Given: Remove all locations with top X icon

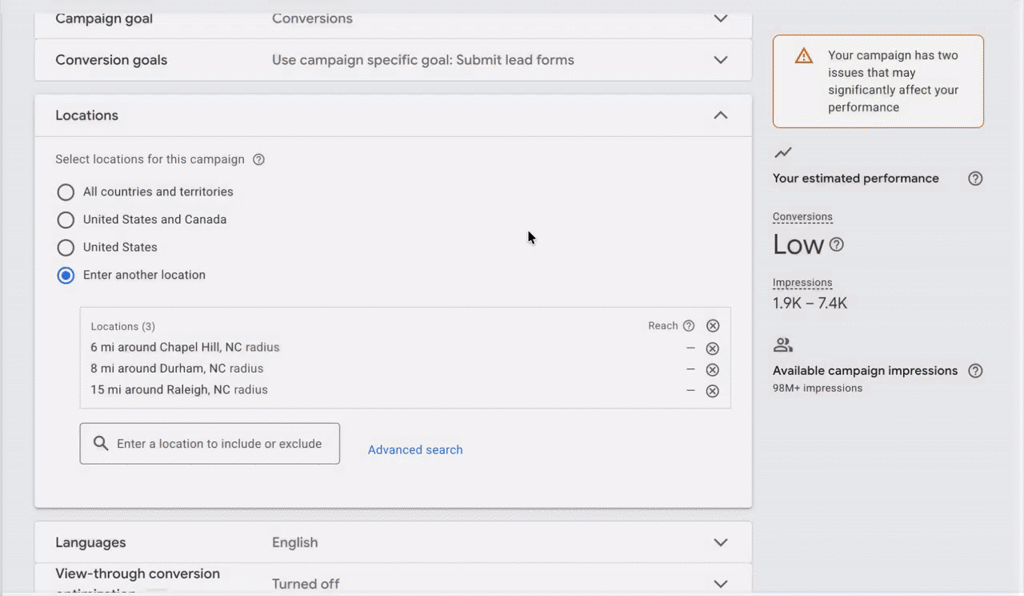Looking at the screenshot, I should coord(712,326).
